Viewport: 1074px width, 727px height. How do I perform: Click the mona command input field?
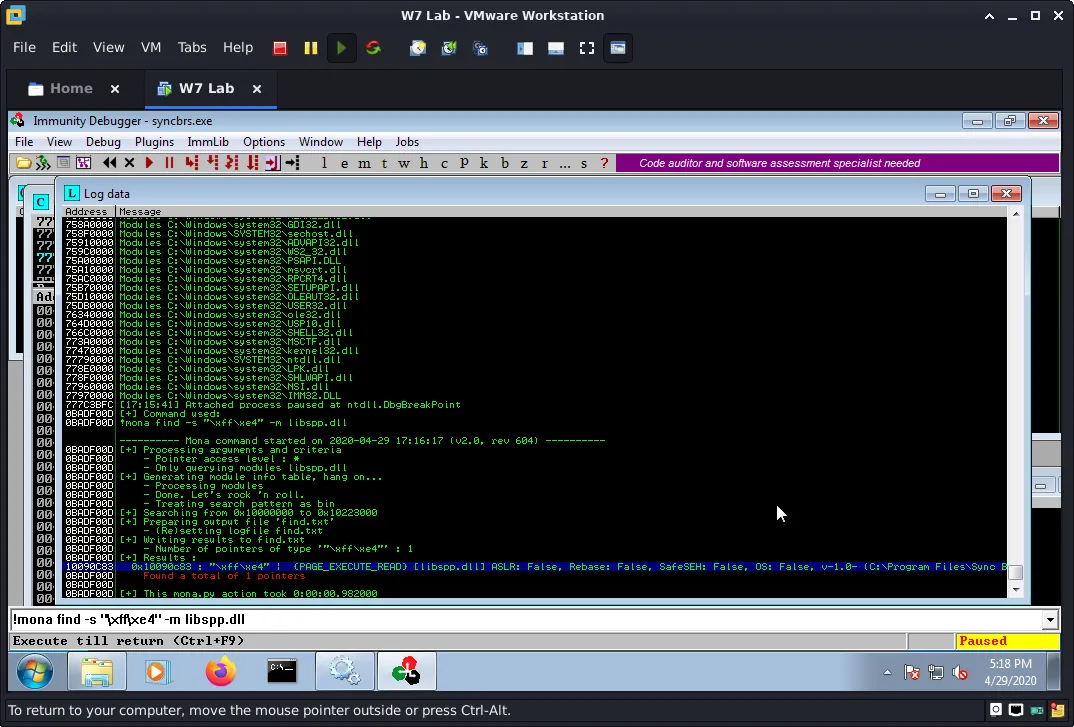click(526, 620)
